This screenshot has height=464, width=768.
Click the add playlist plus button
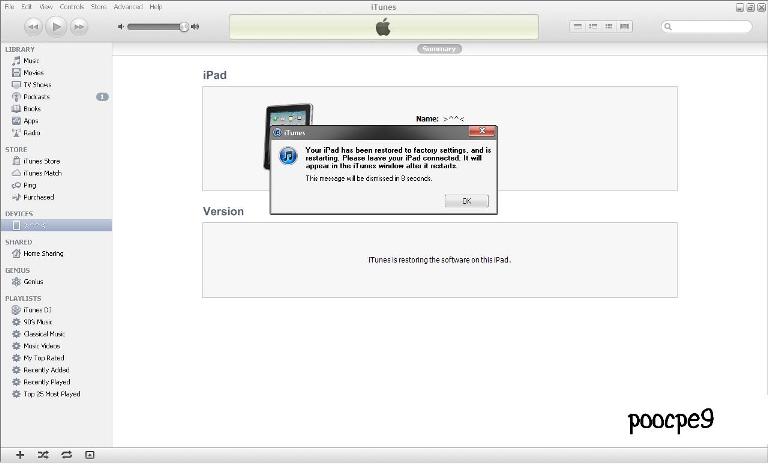[20, 455]
